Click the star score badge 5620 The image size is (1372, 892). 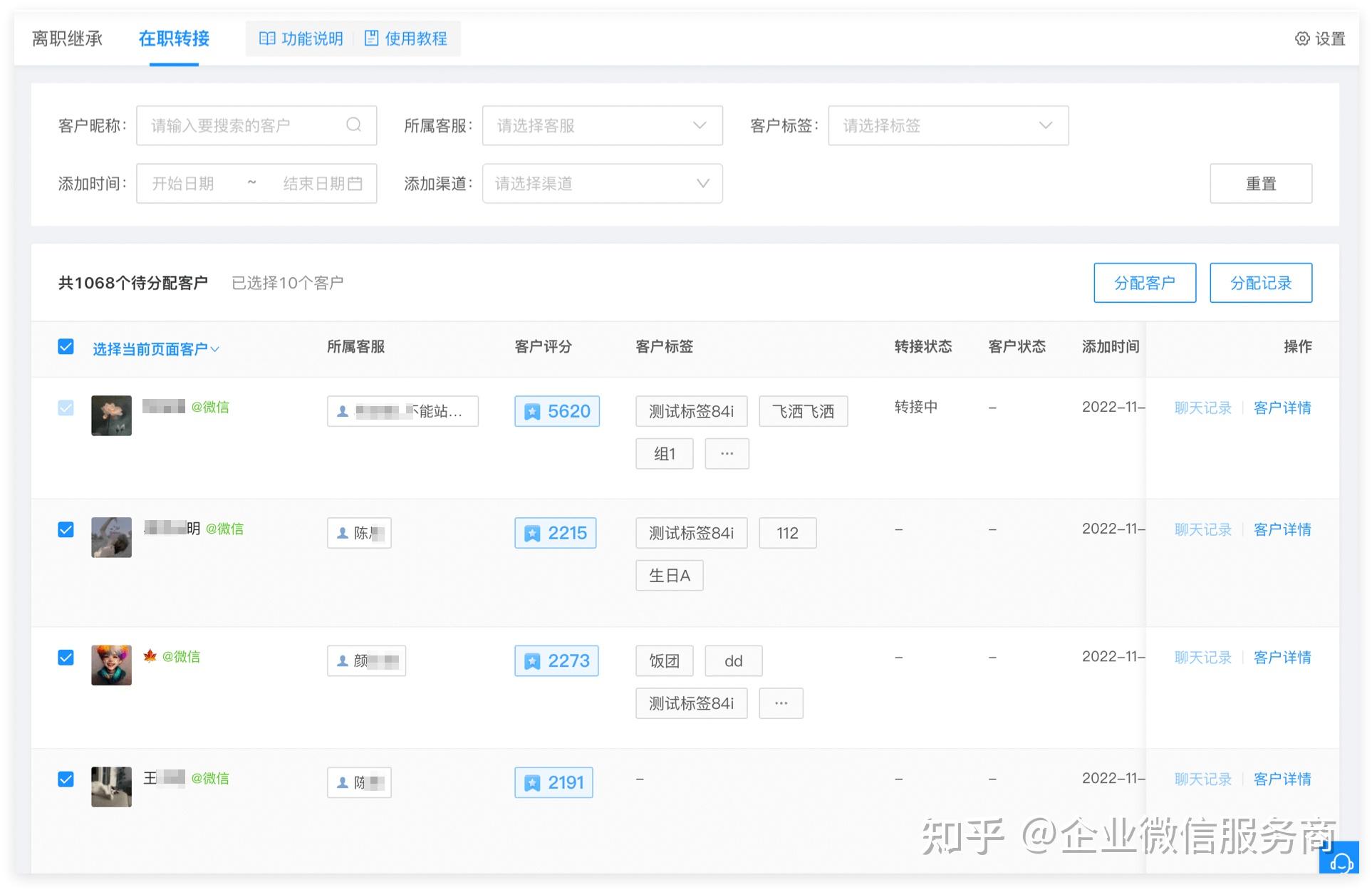(556, 411)
